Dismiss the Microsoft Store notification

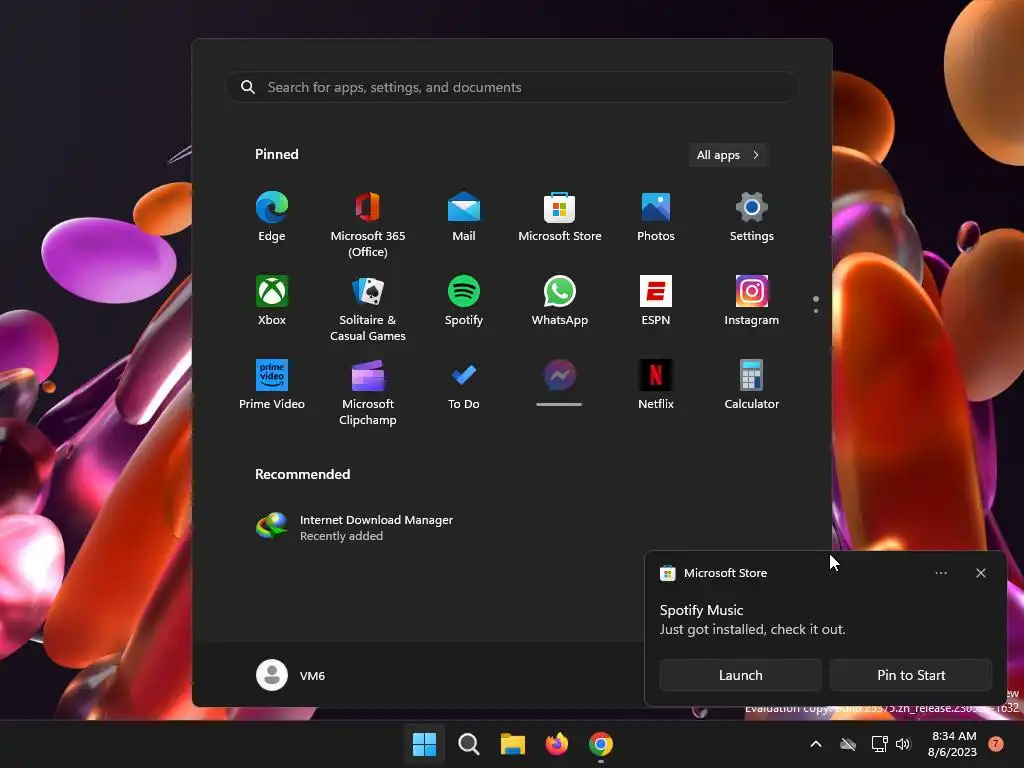(x=981, y=573)
